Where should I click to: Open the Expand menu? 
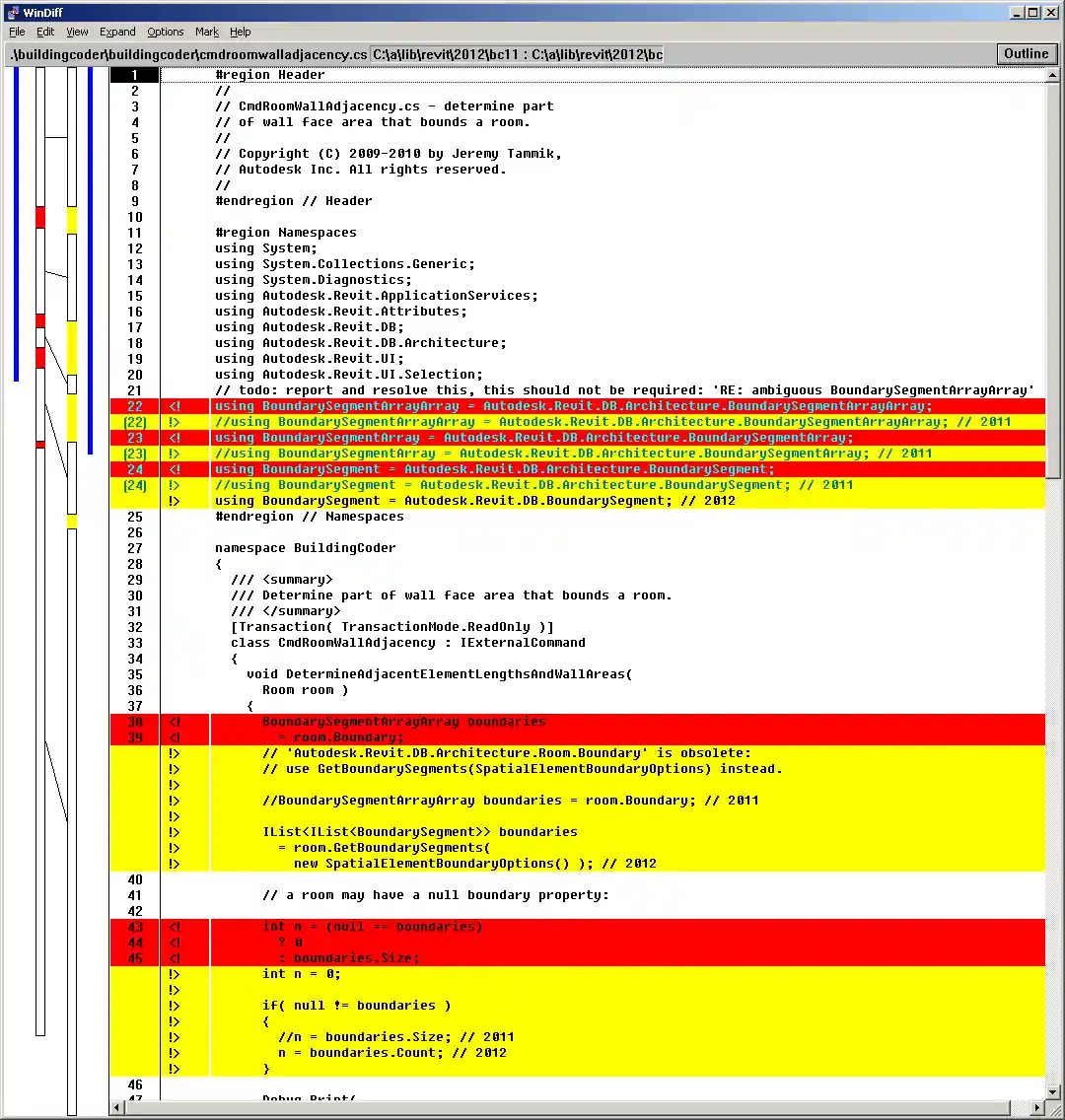(117, 32)
